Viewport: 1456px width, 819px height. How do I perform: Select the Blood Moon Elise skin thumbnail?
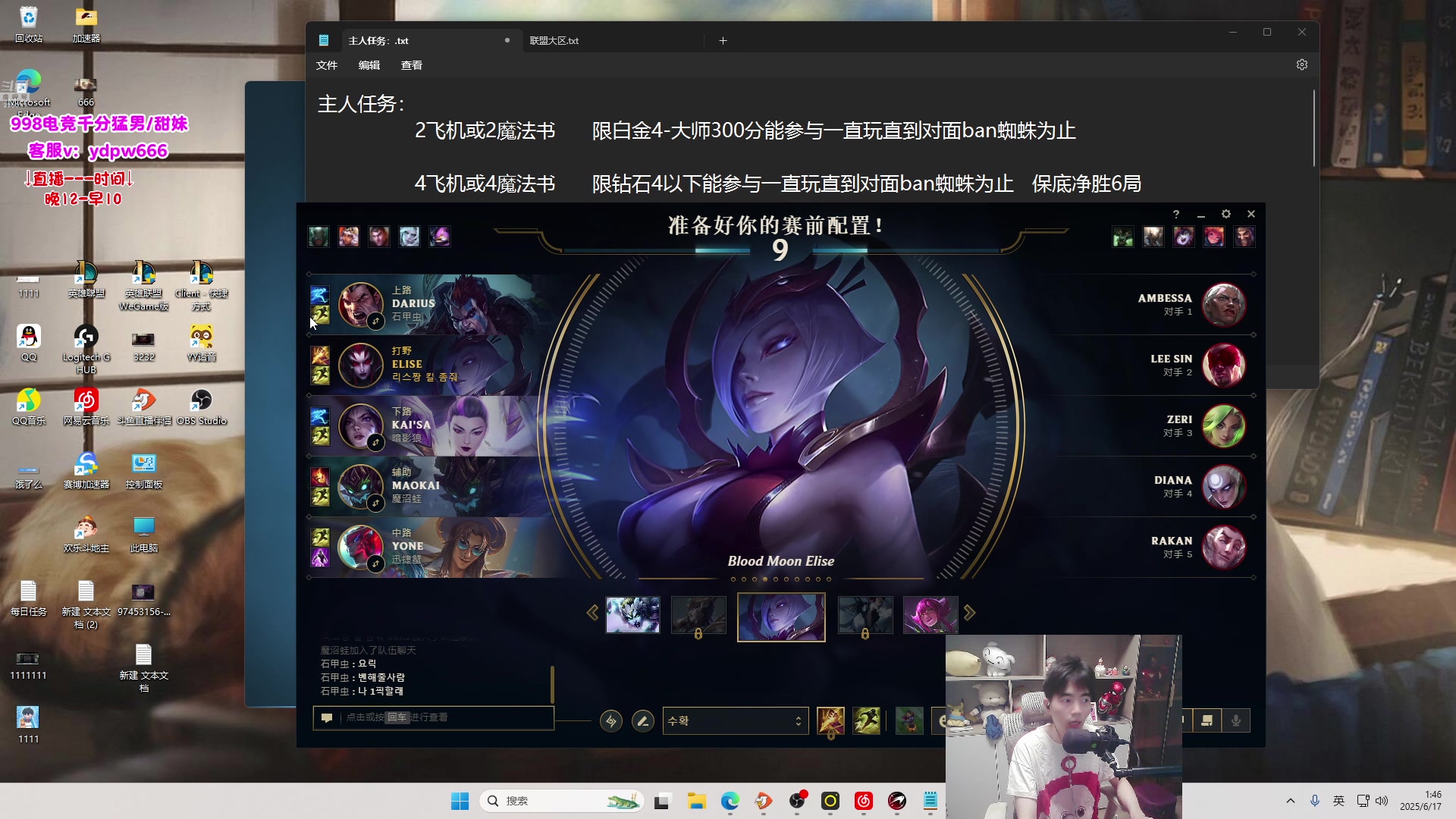[781, 617]
